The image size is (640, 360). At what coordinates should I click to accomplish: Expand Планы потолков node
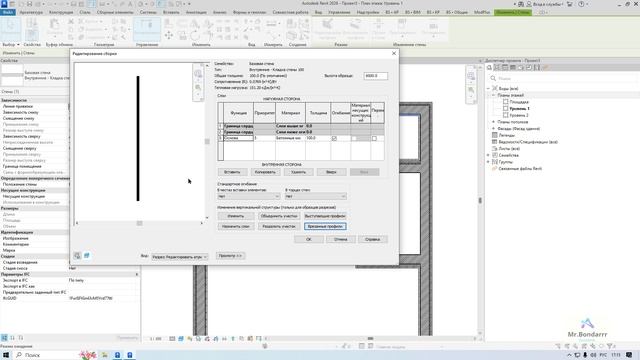493,122
